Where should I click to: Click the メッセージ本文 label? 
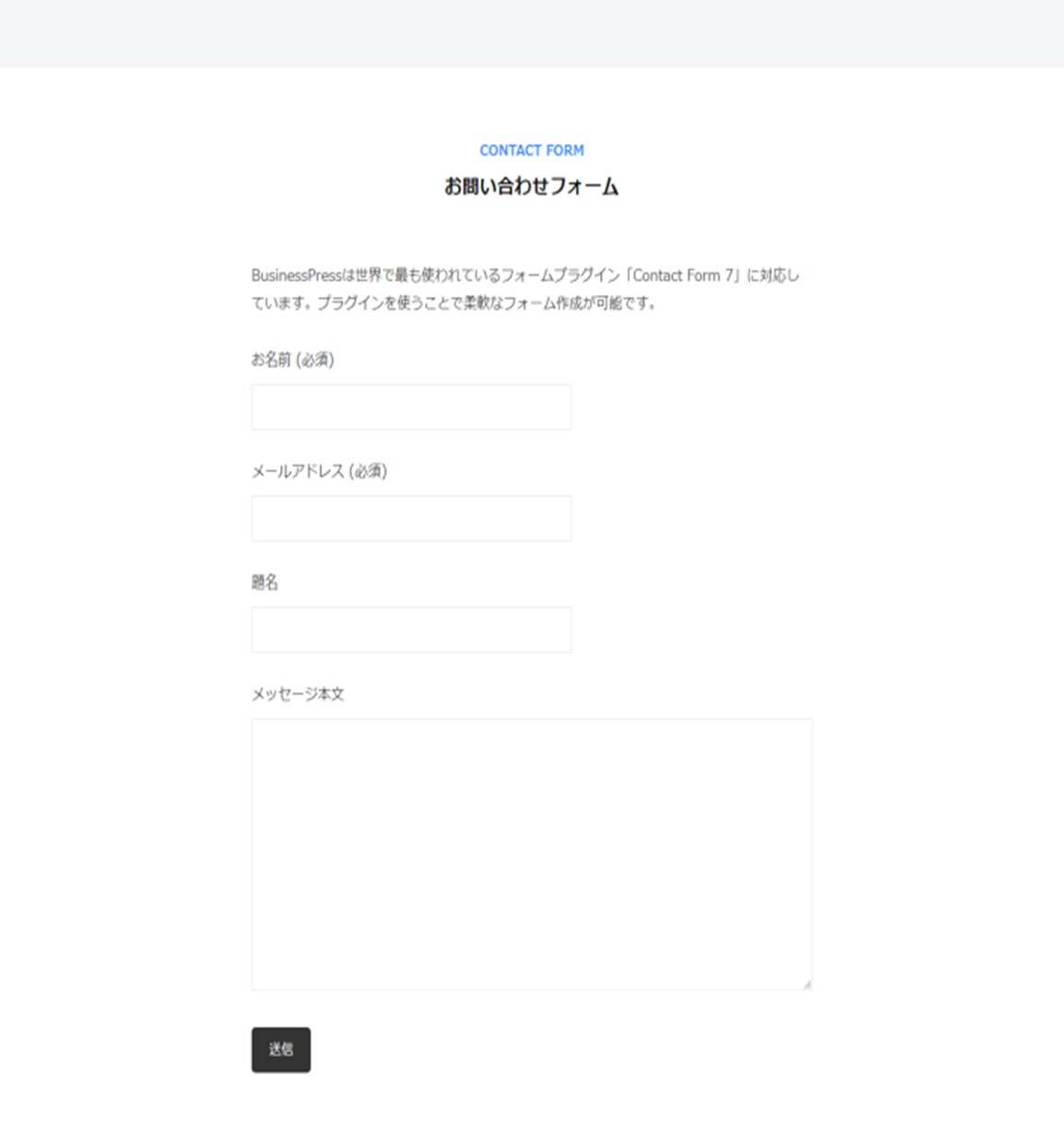[298, 694]
